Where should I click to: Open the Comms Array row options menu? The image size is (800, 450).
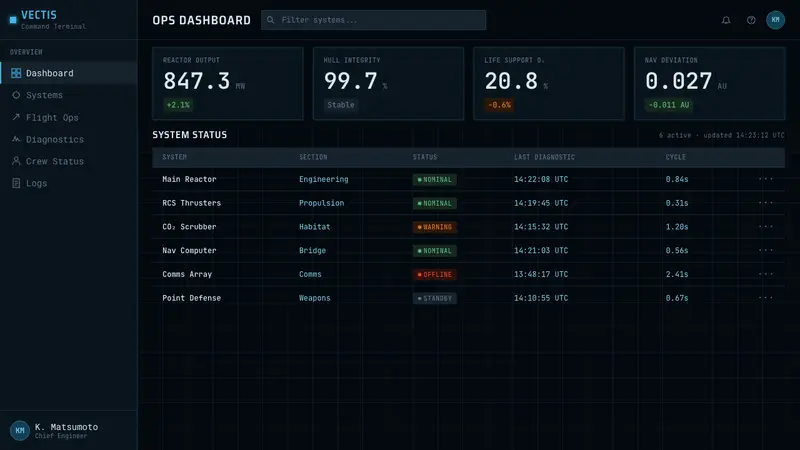tap(765, 273)
